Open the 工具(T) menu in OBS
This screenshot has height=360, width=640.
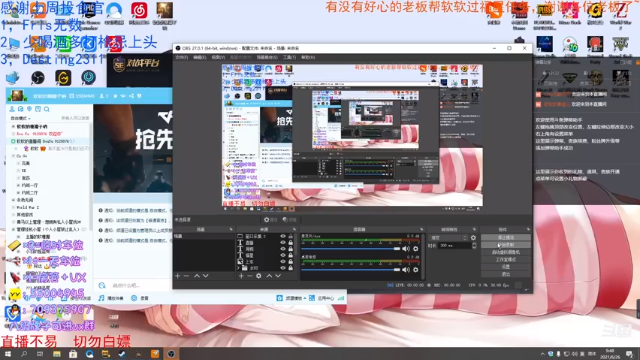(289, 58)
